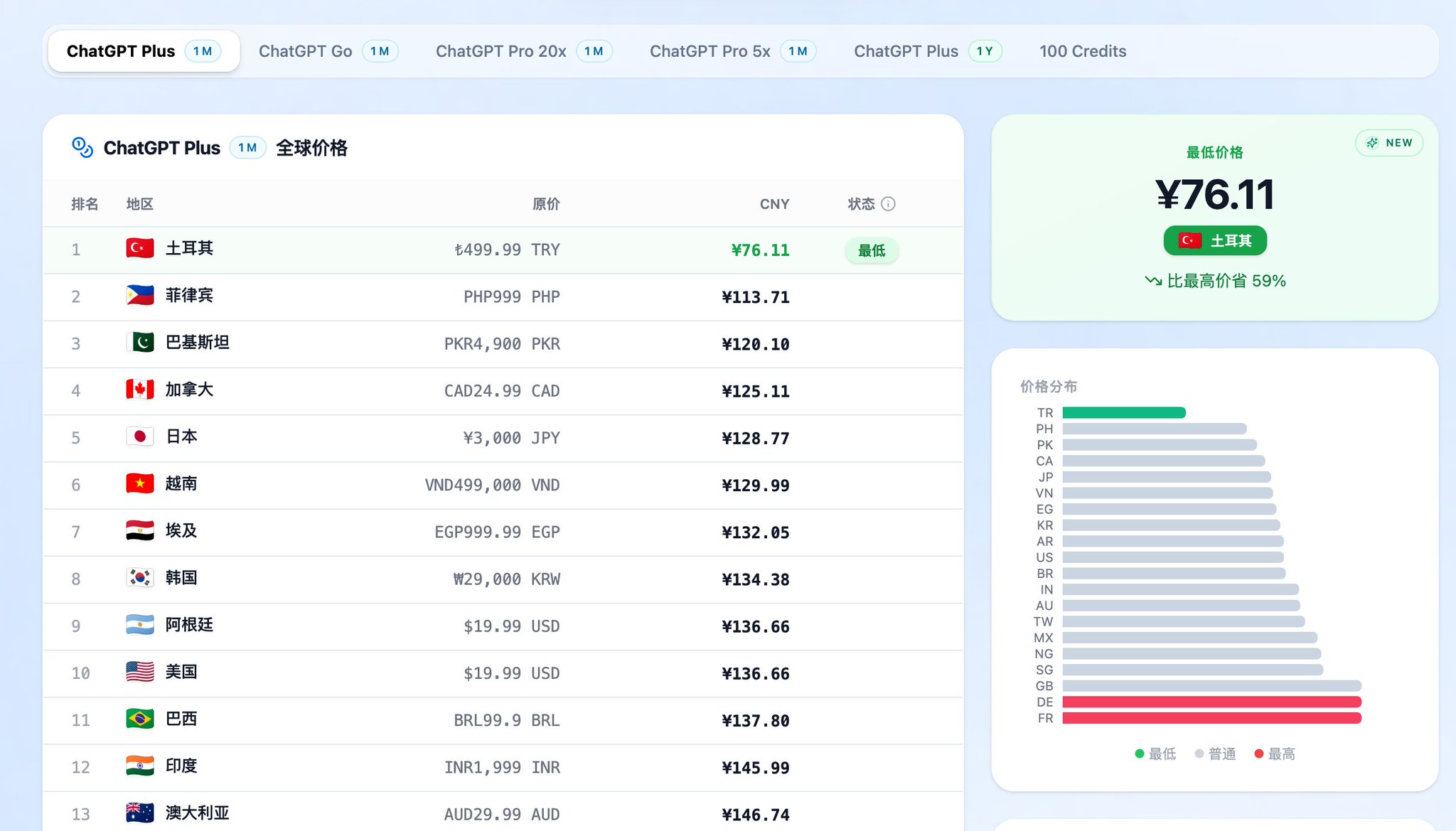1456x831 pixels.
Task: Click the Vietnam flag next to 越南
Action: pos(140,483)
